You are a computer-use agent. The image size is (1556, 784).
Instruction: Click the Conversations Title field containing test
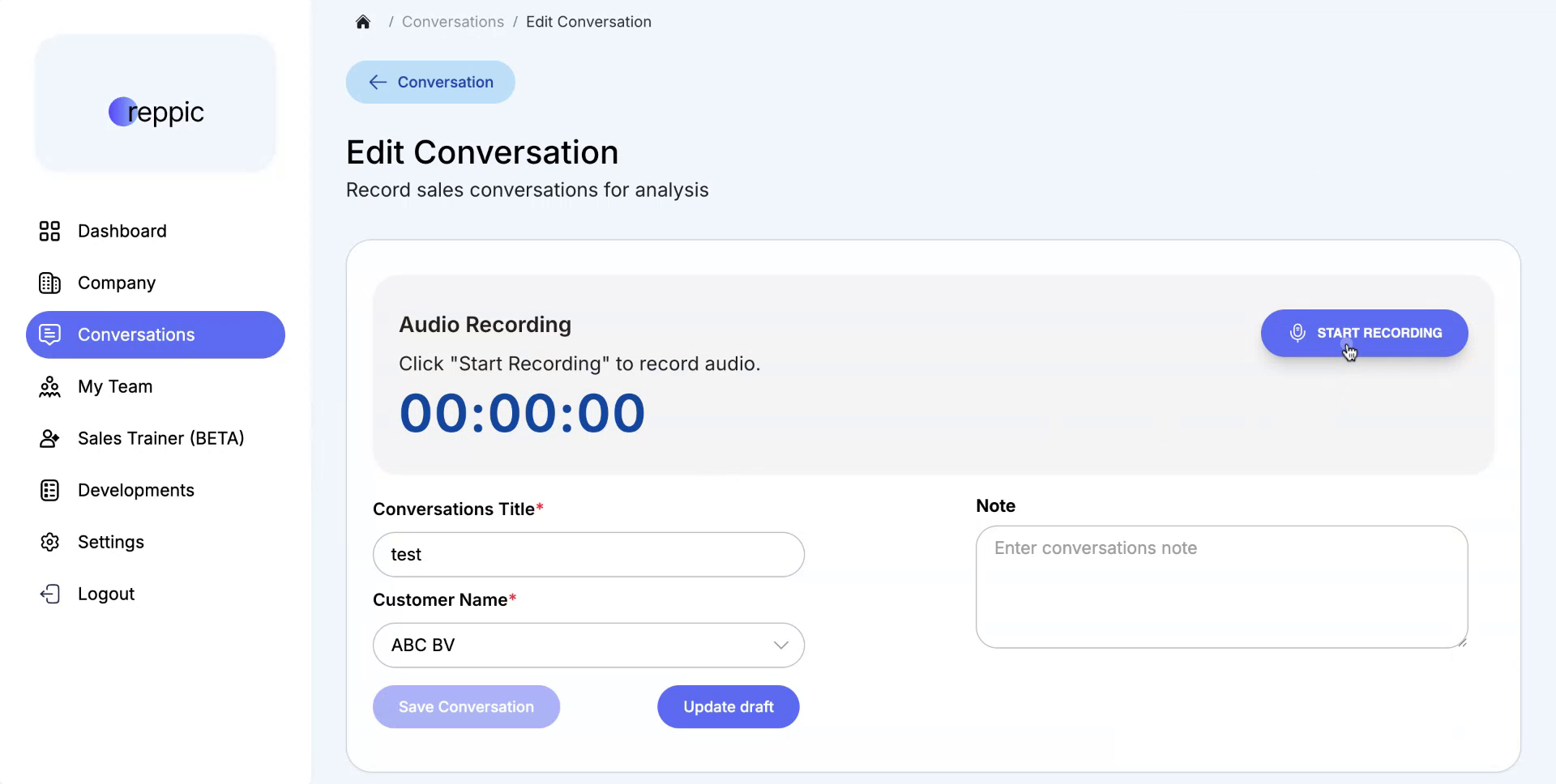(588, 555)
